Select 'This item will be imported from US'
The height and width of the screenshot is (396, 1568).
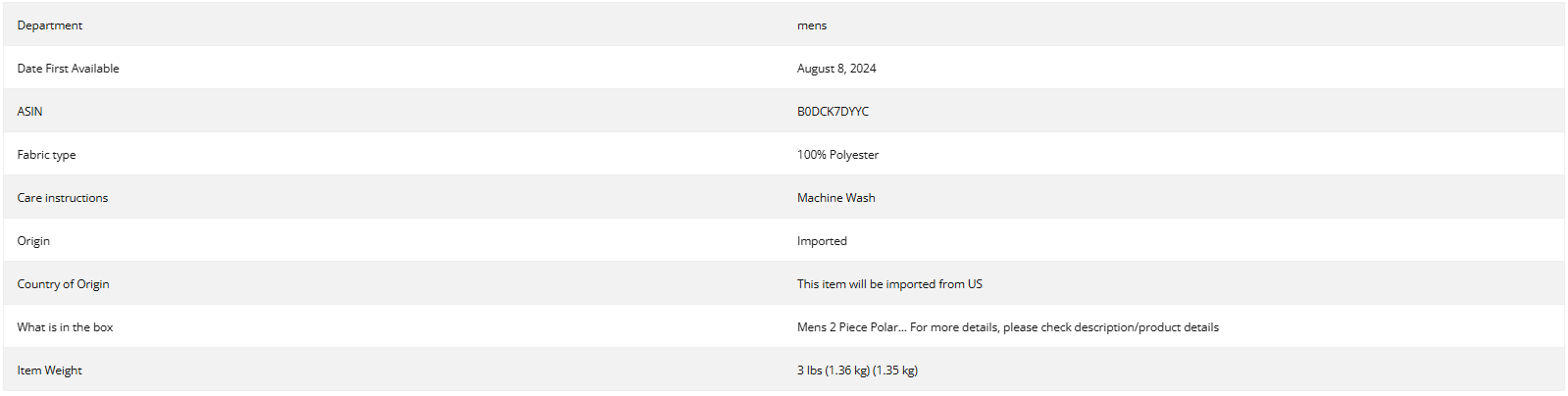pyautogui.click(x=889, y=284)
